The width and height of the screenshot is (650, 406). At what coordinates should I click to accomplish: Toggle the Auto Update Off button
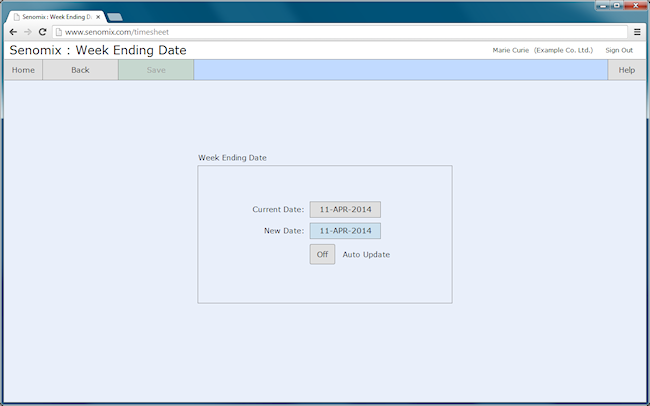coord(323,254)
